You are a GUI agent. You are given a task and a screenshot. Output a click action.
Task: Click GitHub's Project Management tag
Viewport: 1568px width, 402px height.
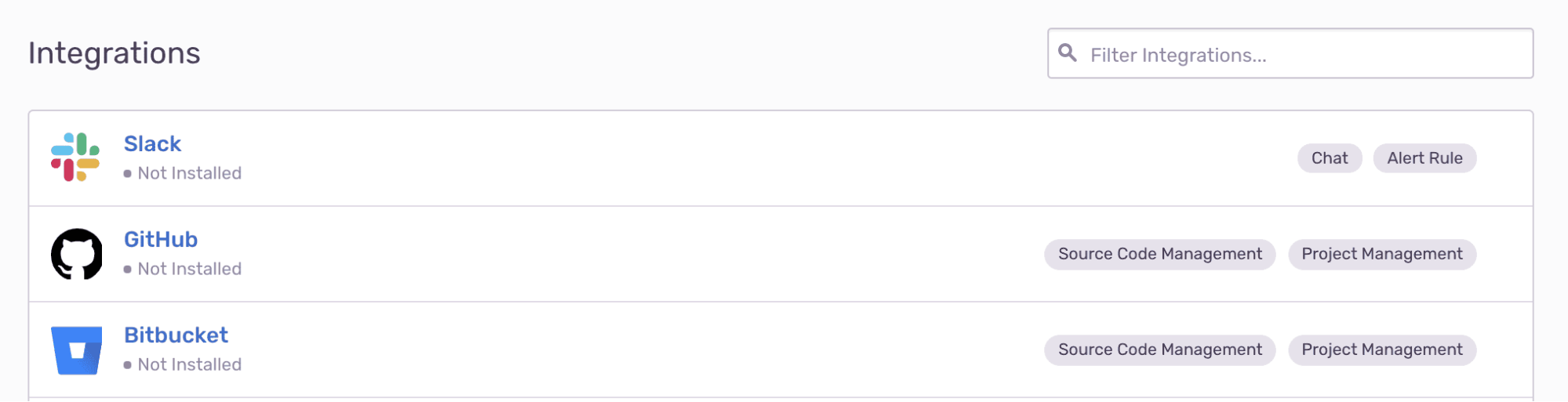click(x=1382, y=255)
